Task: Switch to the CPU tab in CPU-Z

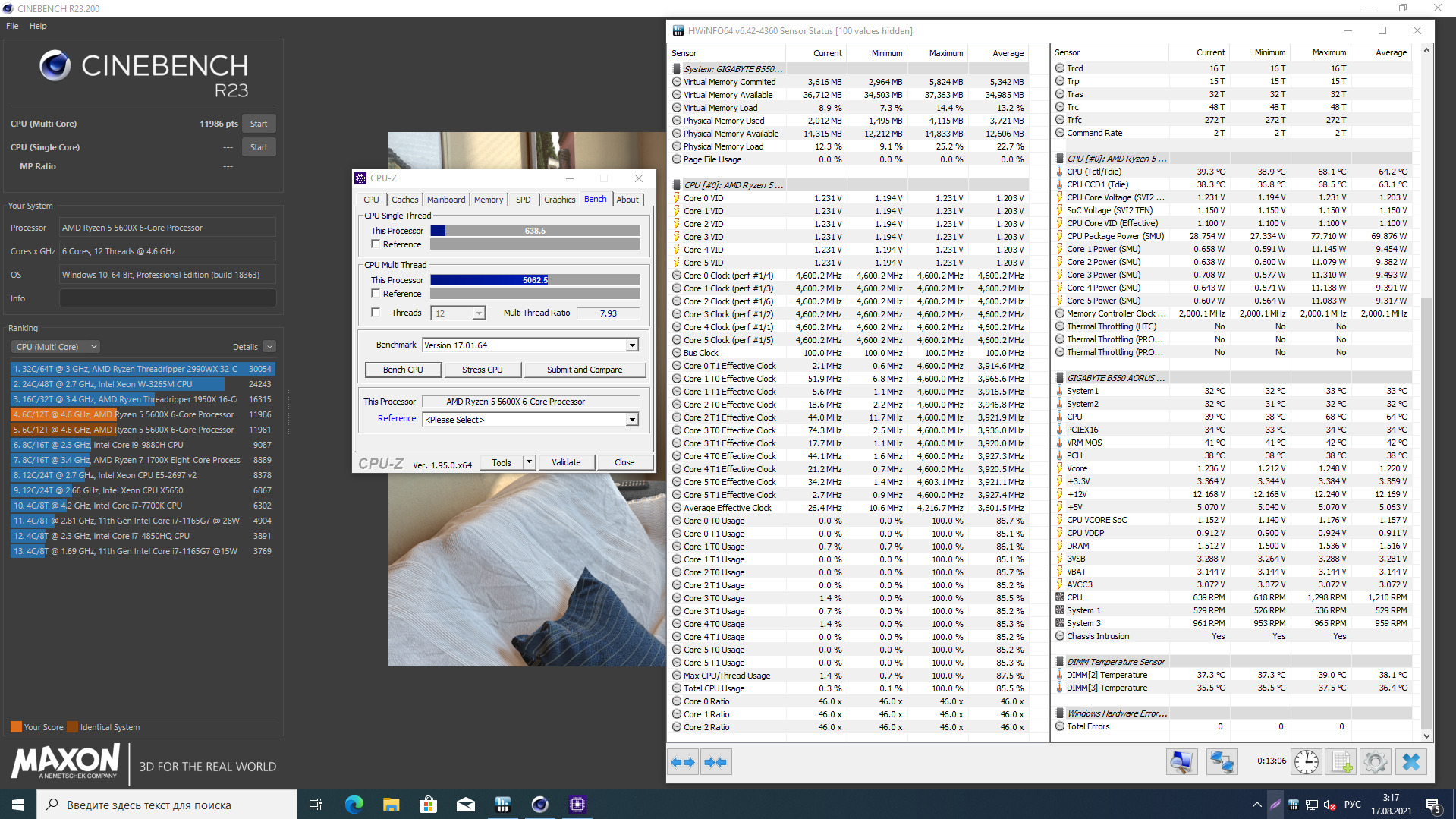Action: click(x=371, y=200)
